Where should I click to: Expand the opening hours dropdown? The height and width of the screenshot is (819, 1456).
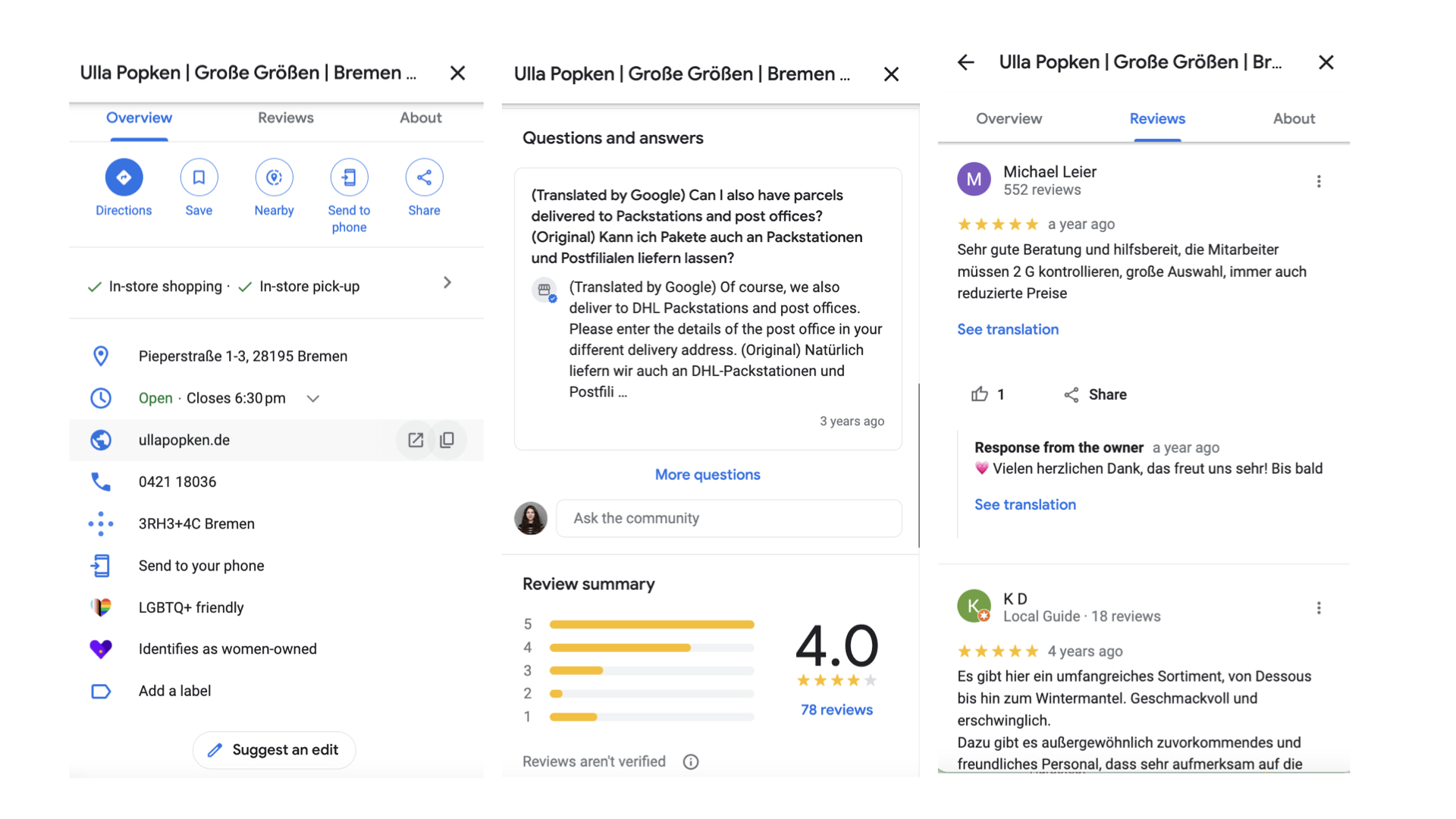tap(312, 398)
